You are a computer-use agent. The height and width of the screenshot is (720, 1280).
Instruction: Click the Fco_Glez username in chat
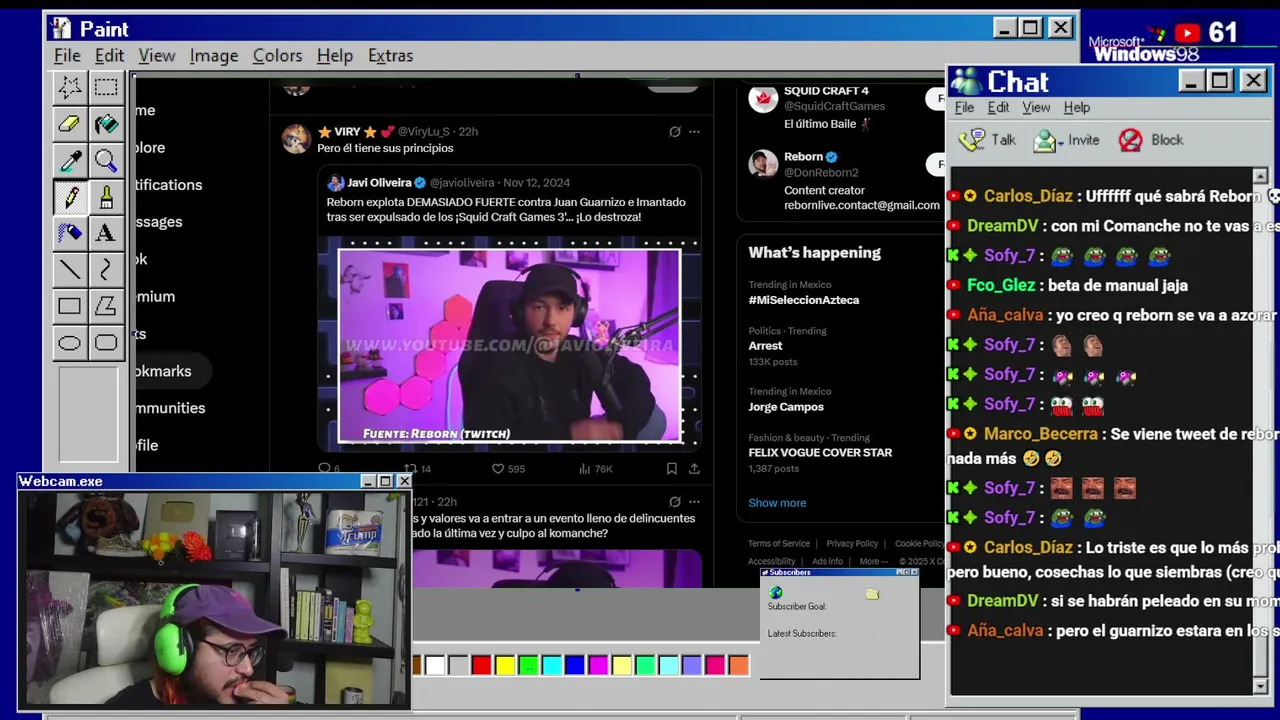click(1001, 285)
